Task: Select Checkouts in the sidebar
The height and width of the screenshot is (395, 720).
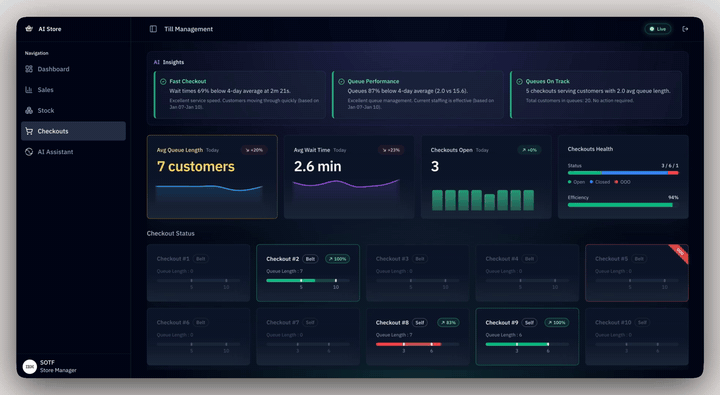Action: (x=73, y=131)
